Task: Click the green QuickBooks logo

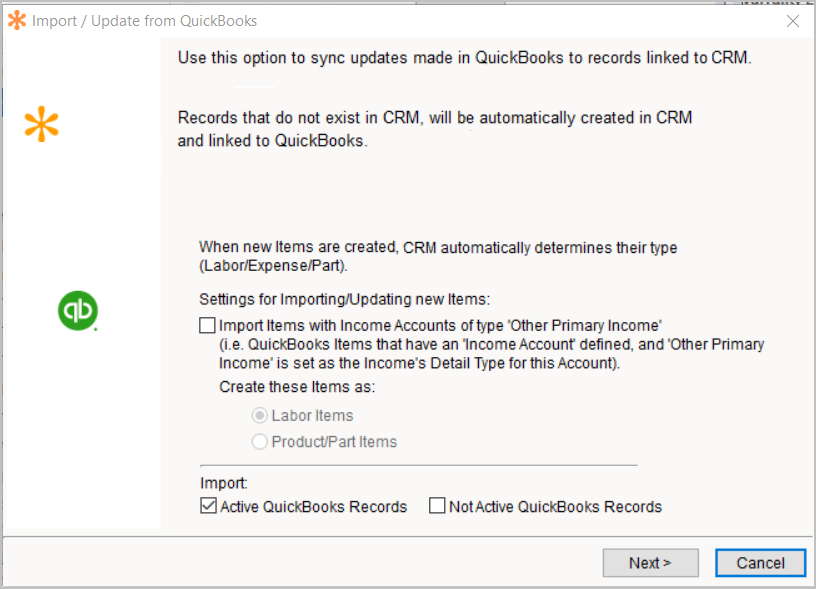Action: (77, 312)
